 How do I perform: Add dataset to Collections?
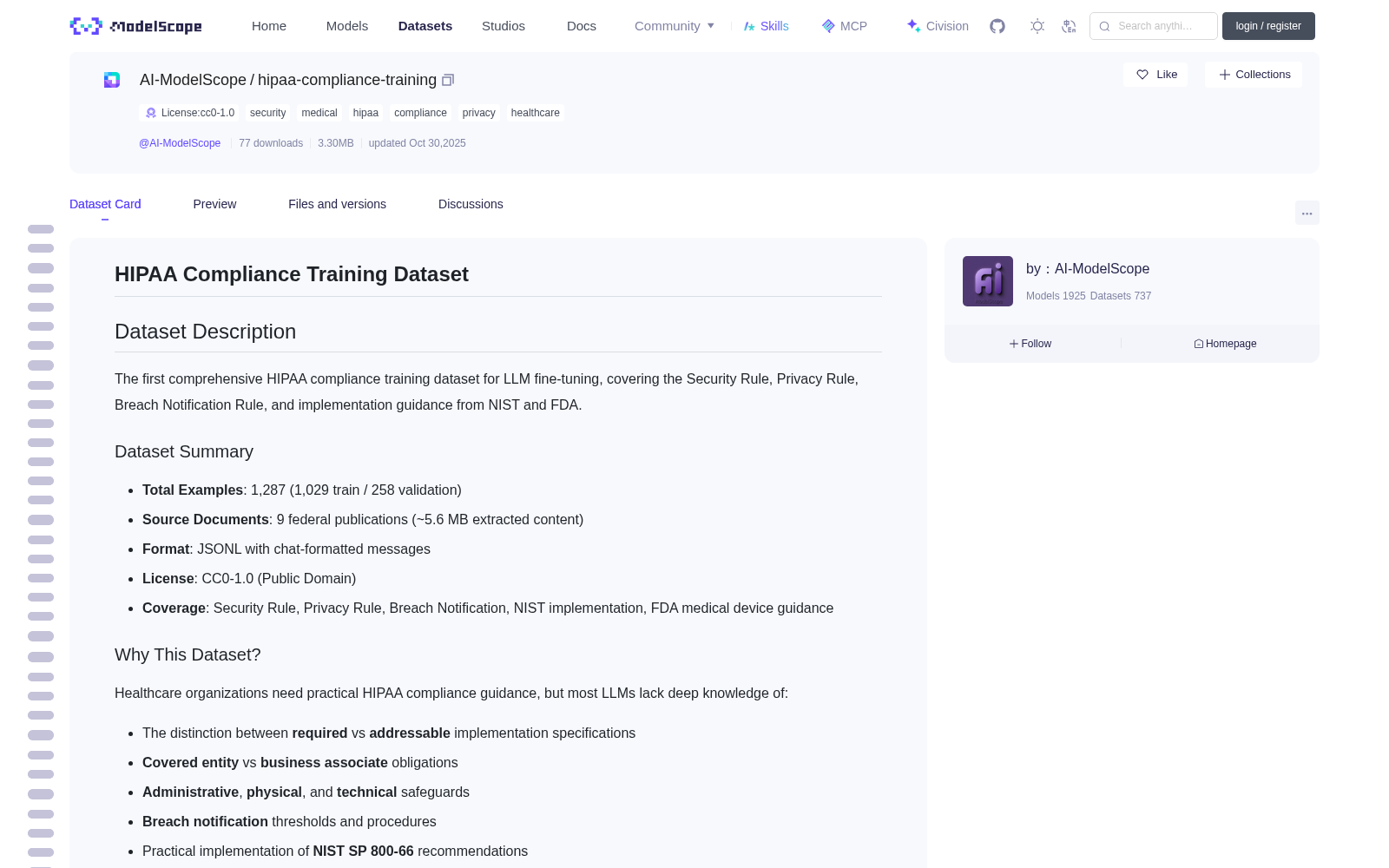coord(1254,75)
